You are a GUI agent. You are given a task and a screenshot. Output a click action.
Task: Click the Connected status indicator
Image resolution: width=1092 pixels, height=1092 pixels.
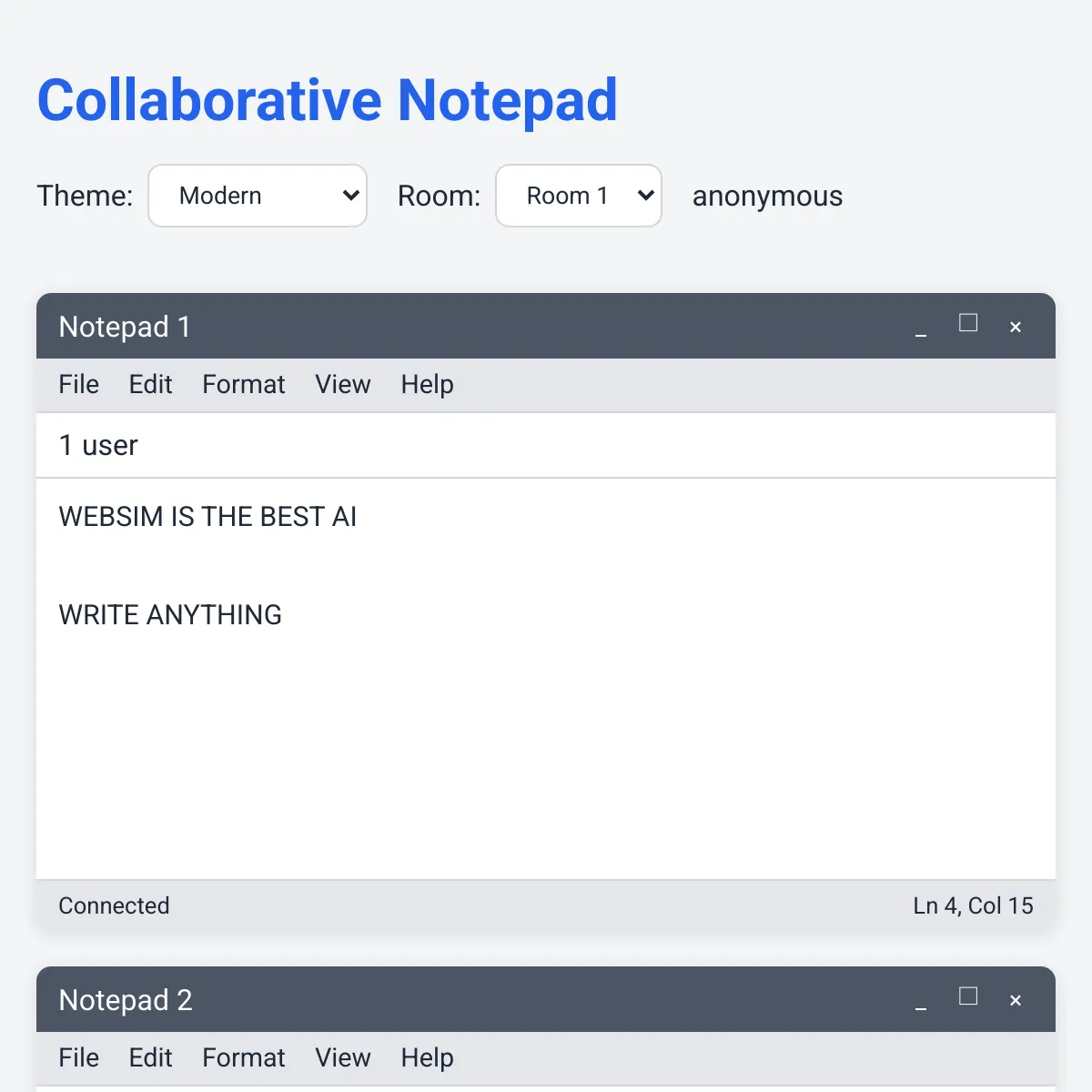click(114, 905)
